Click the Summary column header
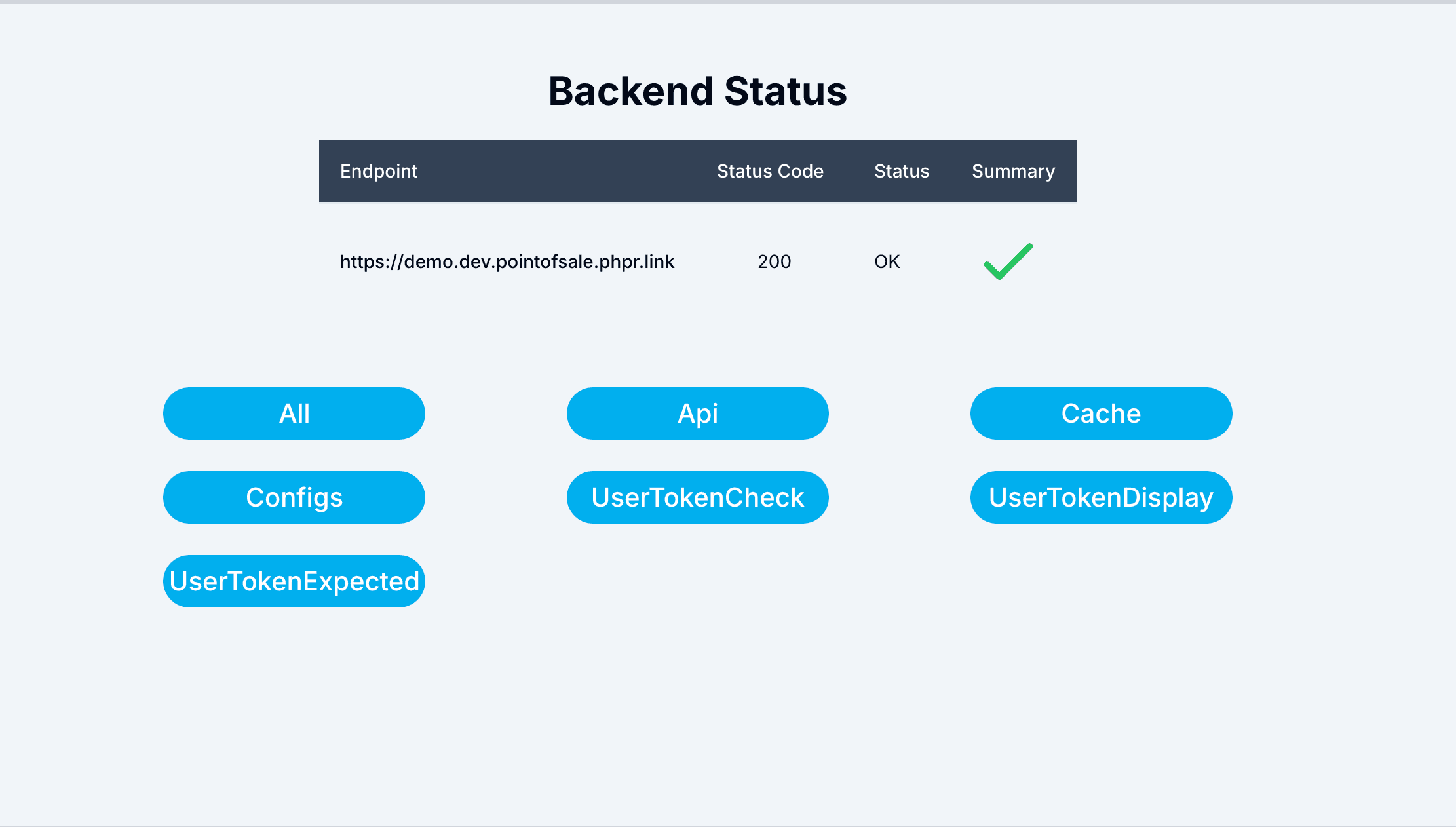The image size is (1456, 827). pyautogui.click(x=1013, y=171)
